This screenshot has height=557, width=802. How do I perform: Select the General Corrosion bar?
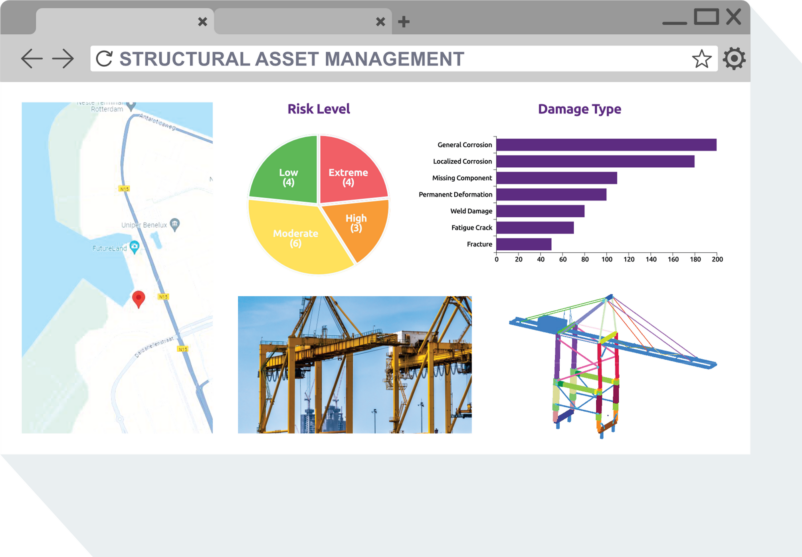click(x=606, y=145)
